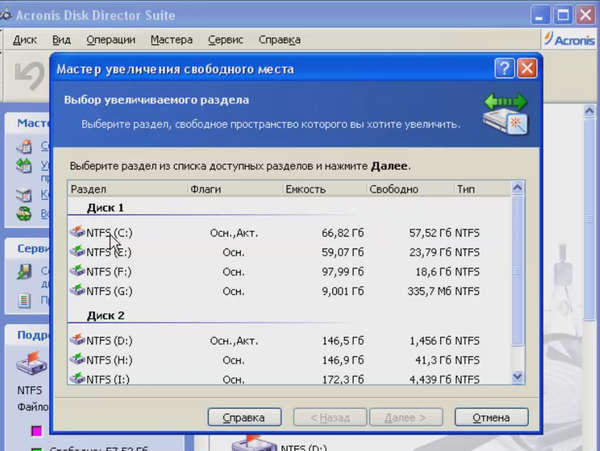
Task: Click the disk icon in details panel
Action: pyautogui.click(x=32, y=363)
